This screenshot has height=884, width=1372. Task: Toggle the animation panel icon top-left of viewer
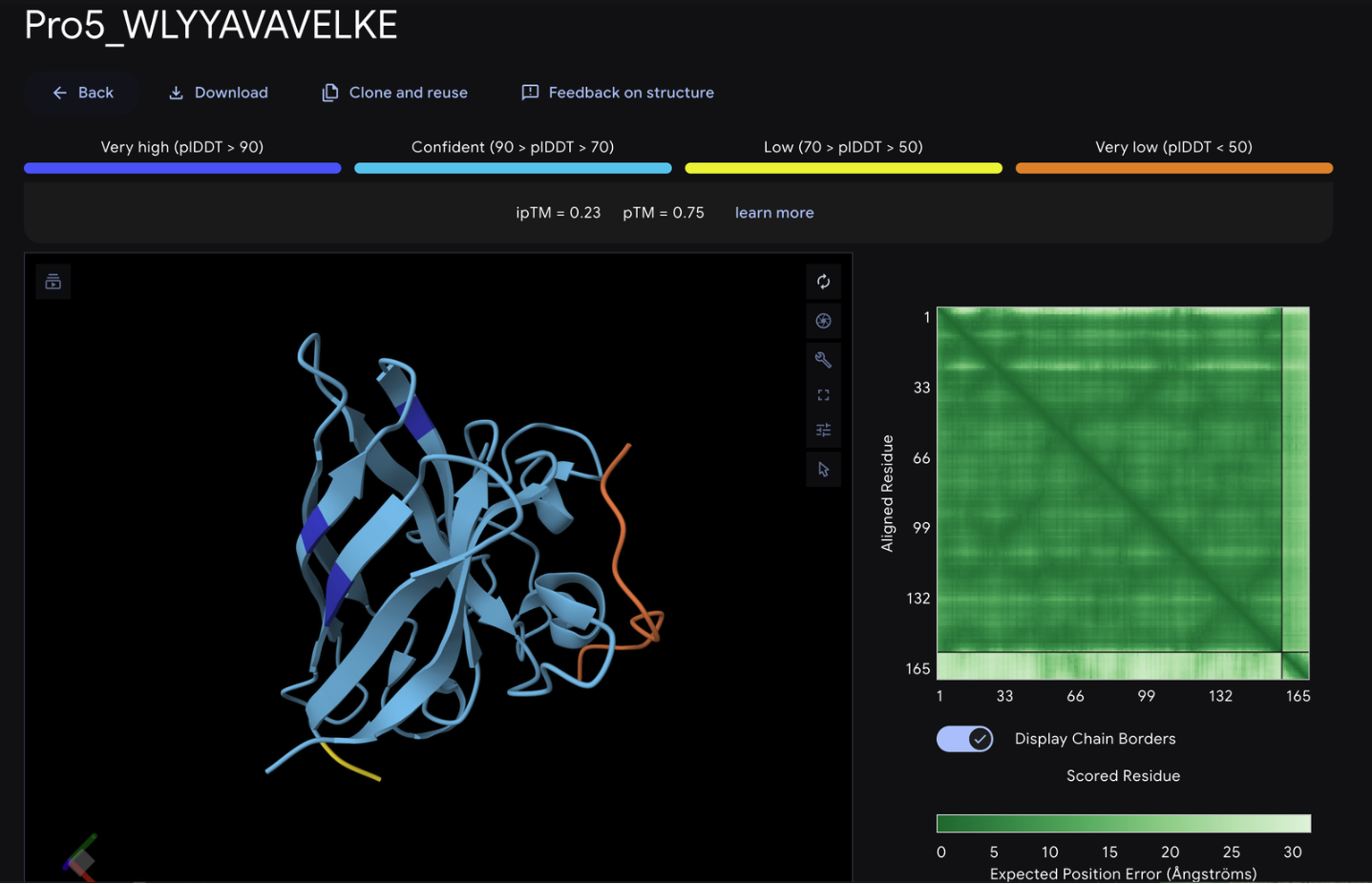[53, 282]
